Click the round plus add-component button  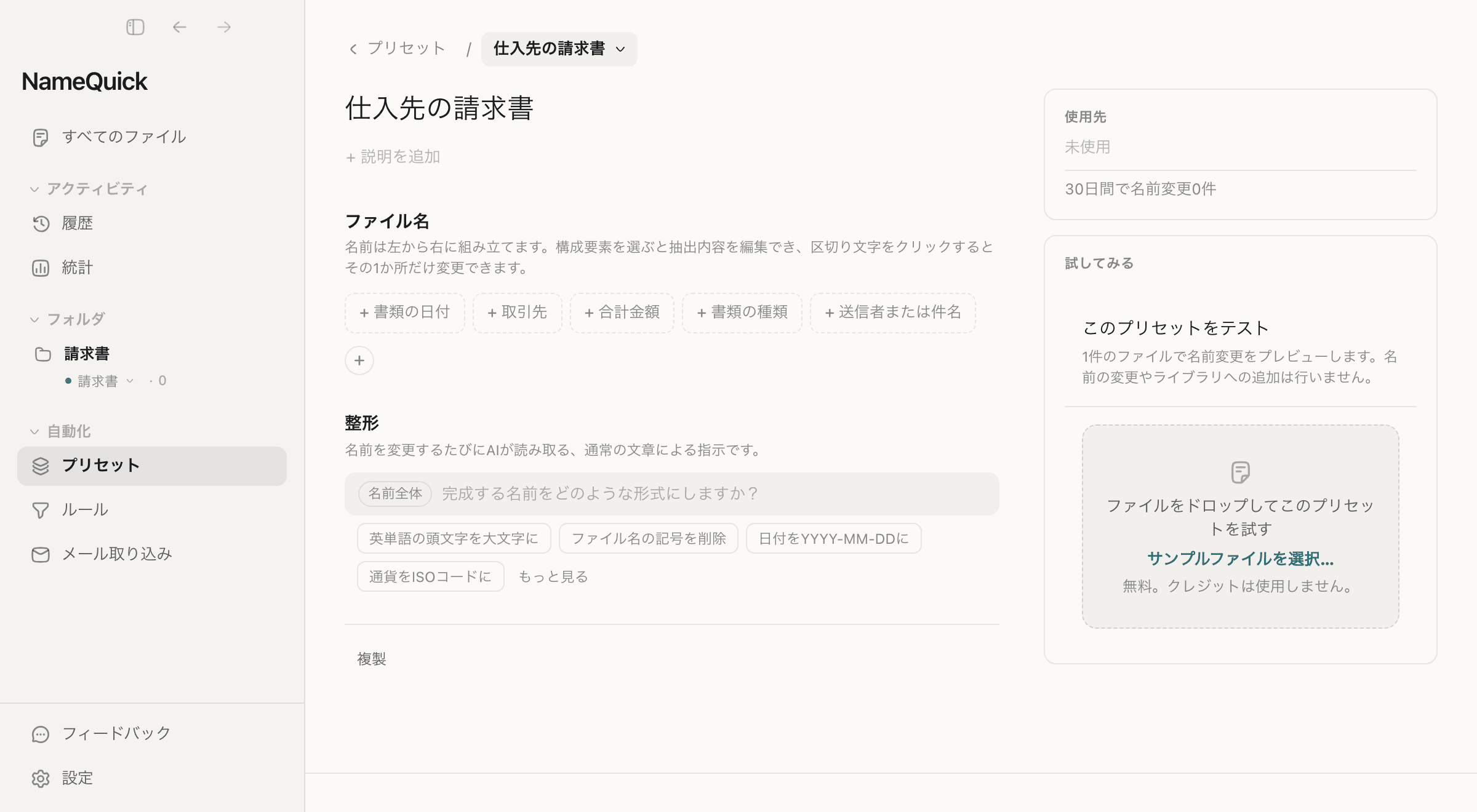point(359,360)
